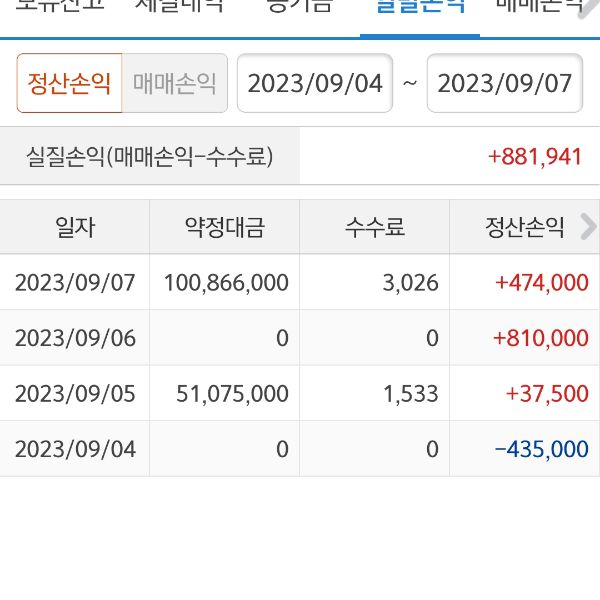Image resolution: width=600 pixels, height=600 pixels.
Task: Switch to the 매매손익 toggle option
Action: click(x=175, y=82)
